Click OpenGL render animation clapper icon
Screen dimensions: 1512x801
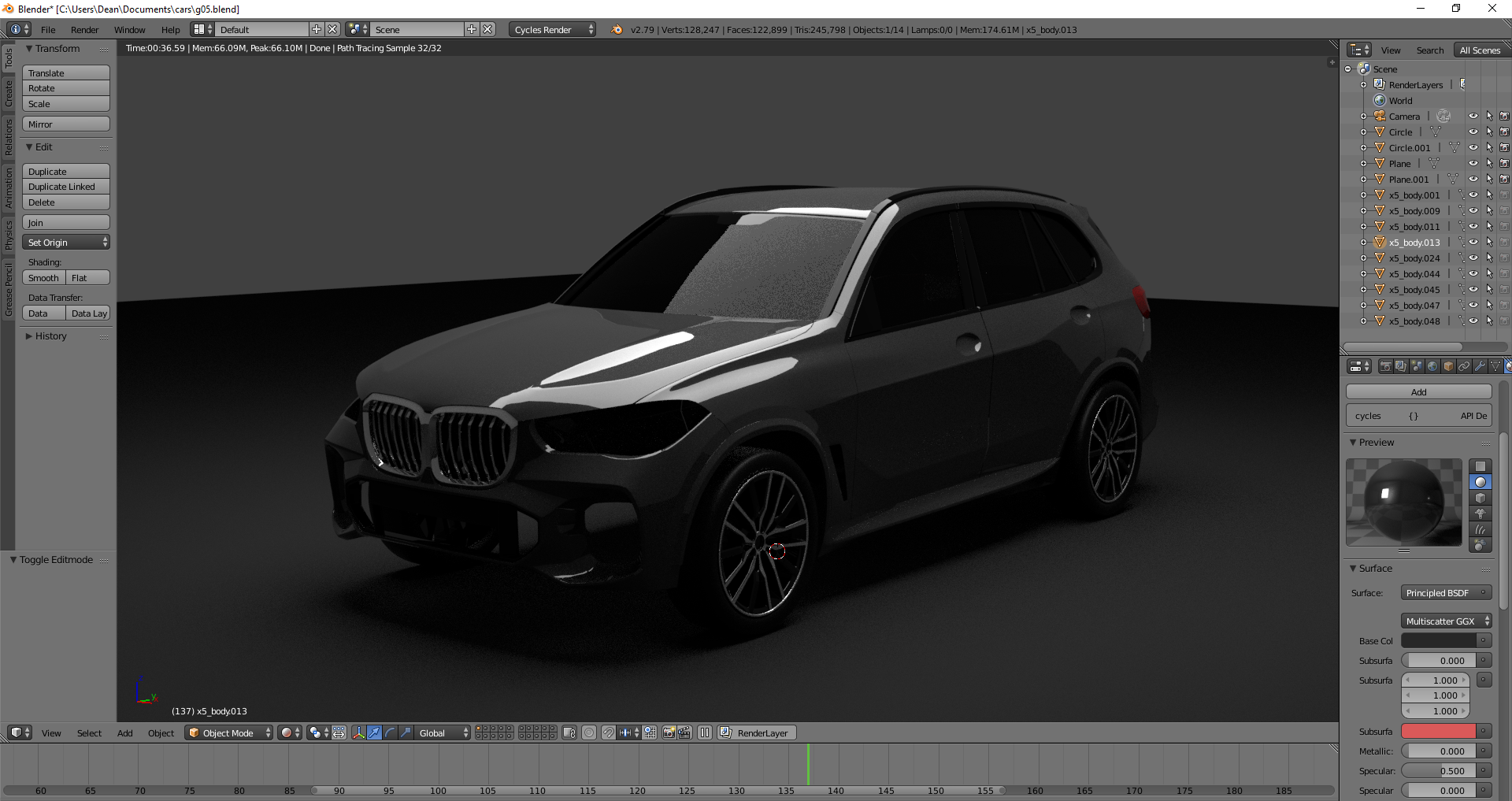pyautogui.click(x=685, y=732)
